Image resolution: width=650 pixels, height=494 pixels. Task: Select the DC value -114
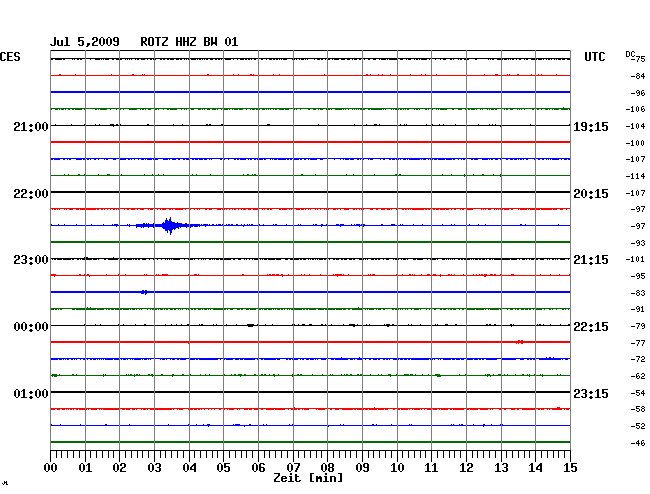tap(635, 176)
